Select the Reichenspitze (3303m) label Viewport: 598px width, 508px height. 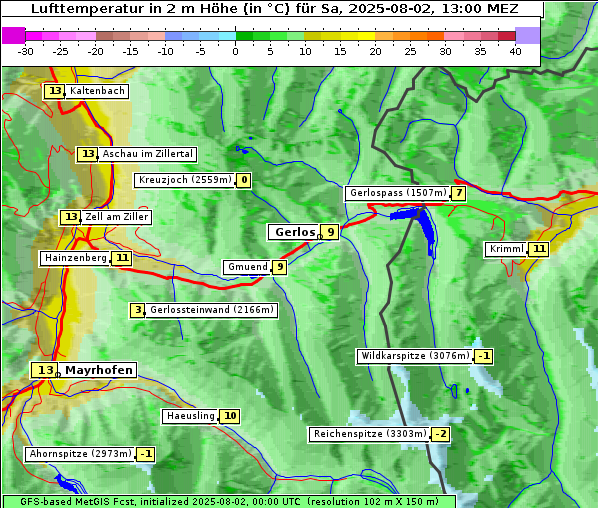point(369,434)
